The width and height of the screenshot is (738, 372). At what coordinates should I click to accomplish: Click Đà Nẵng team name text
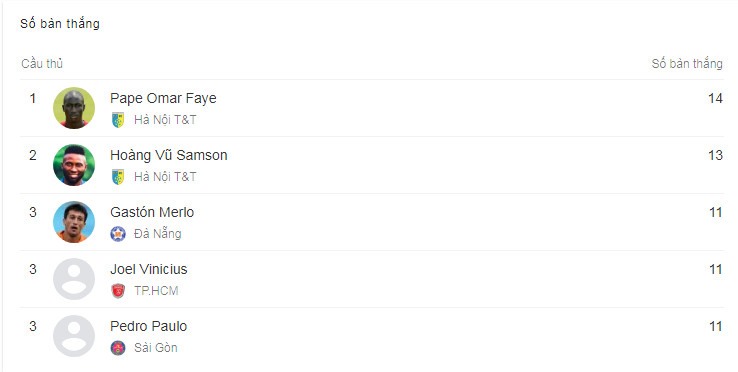click(158, 234)
